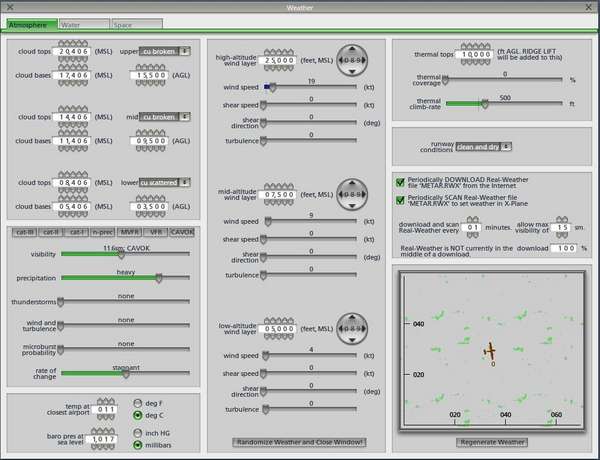Click the allow max visibility field
This screenshot has width=600, height=460.
coord(562,227)
